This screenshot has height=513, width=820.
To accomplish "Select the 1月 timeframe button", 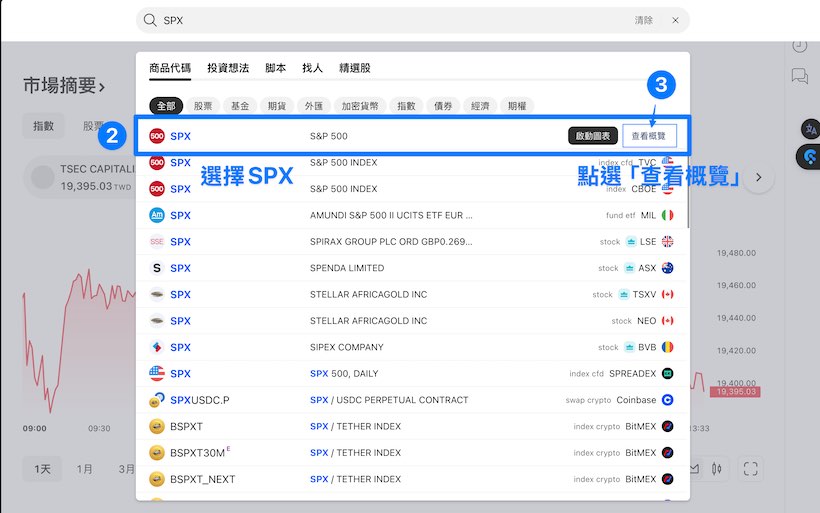I will [84, 469].
